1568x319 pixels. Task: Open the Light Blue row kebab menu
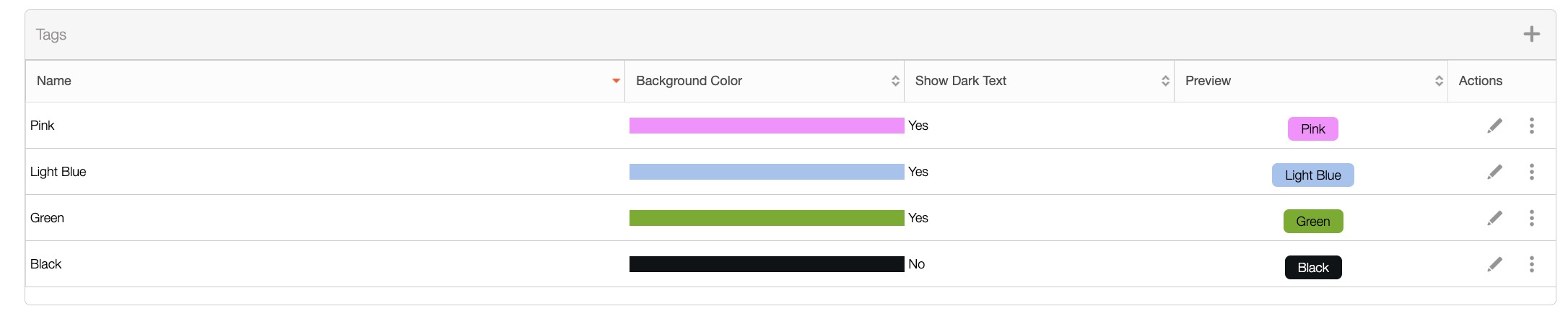(x=1531, y=172)
